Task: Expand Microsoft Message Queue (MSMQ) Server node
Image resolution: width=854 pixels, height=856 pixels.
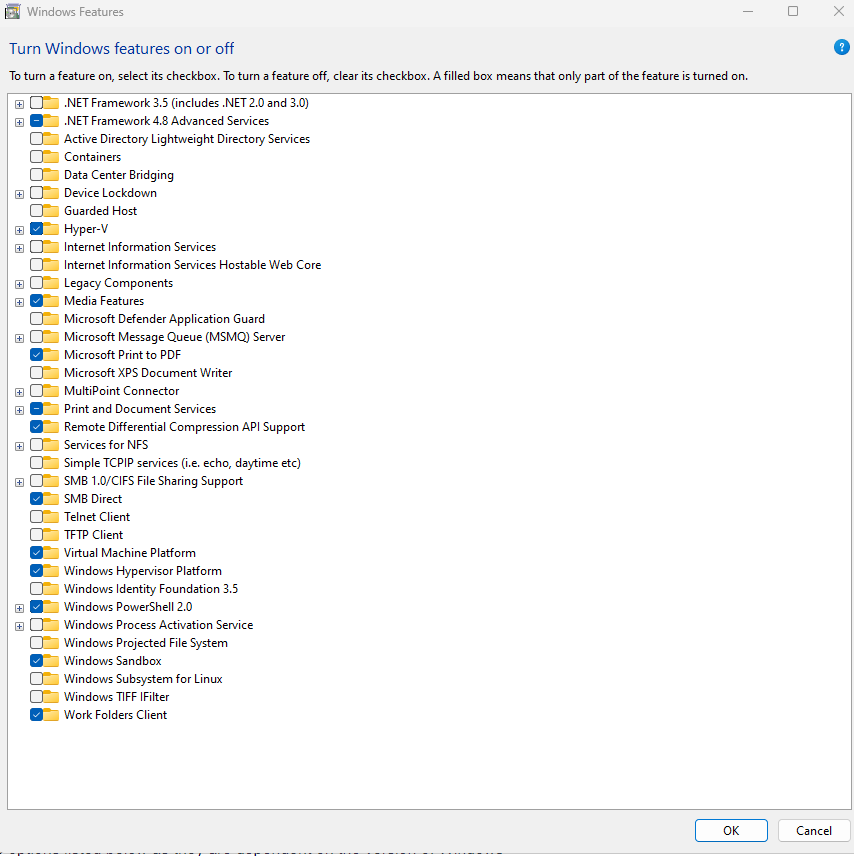Action: [19, 338]
